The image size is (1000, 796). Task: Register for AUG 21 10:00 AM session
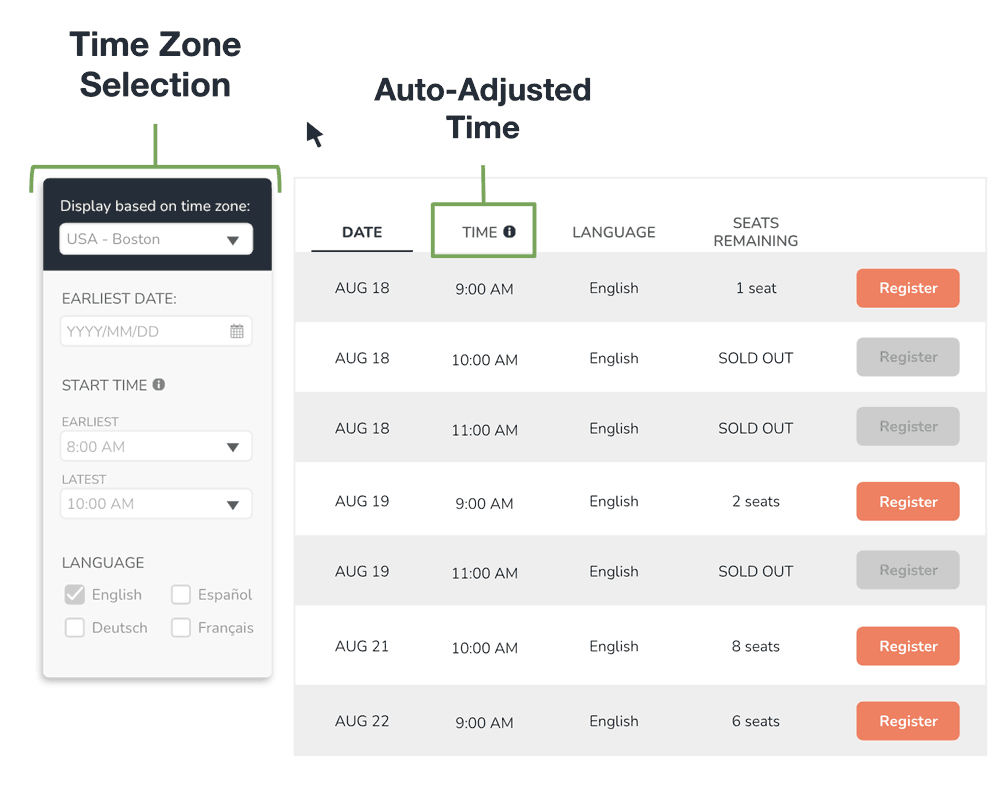[908, 646]
